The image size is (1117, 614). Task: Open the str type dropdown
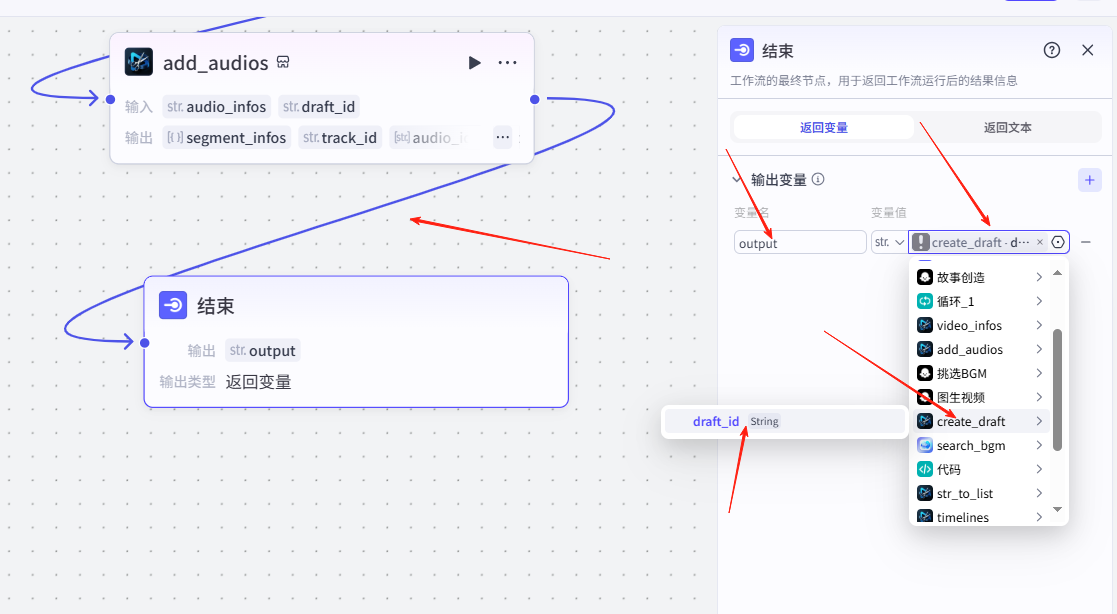pyautogui.click(x=889, y=242)
